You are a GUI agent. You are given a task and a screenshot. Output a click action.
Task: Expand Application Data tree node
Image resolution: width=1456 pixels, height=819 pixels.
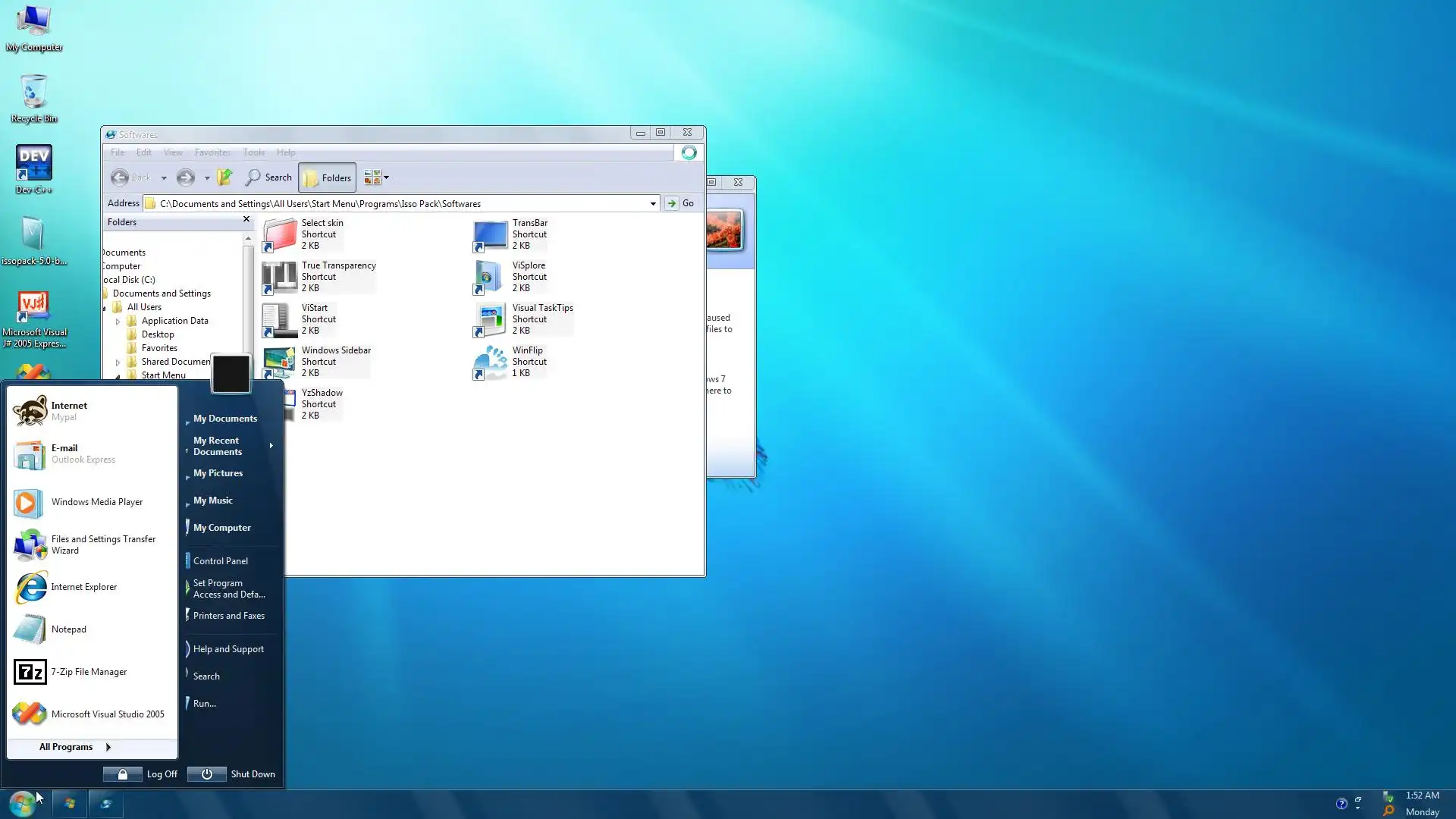tap(118, 322)
